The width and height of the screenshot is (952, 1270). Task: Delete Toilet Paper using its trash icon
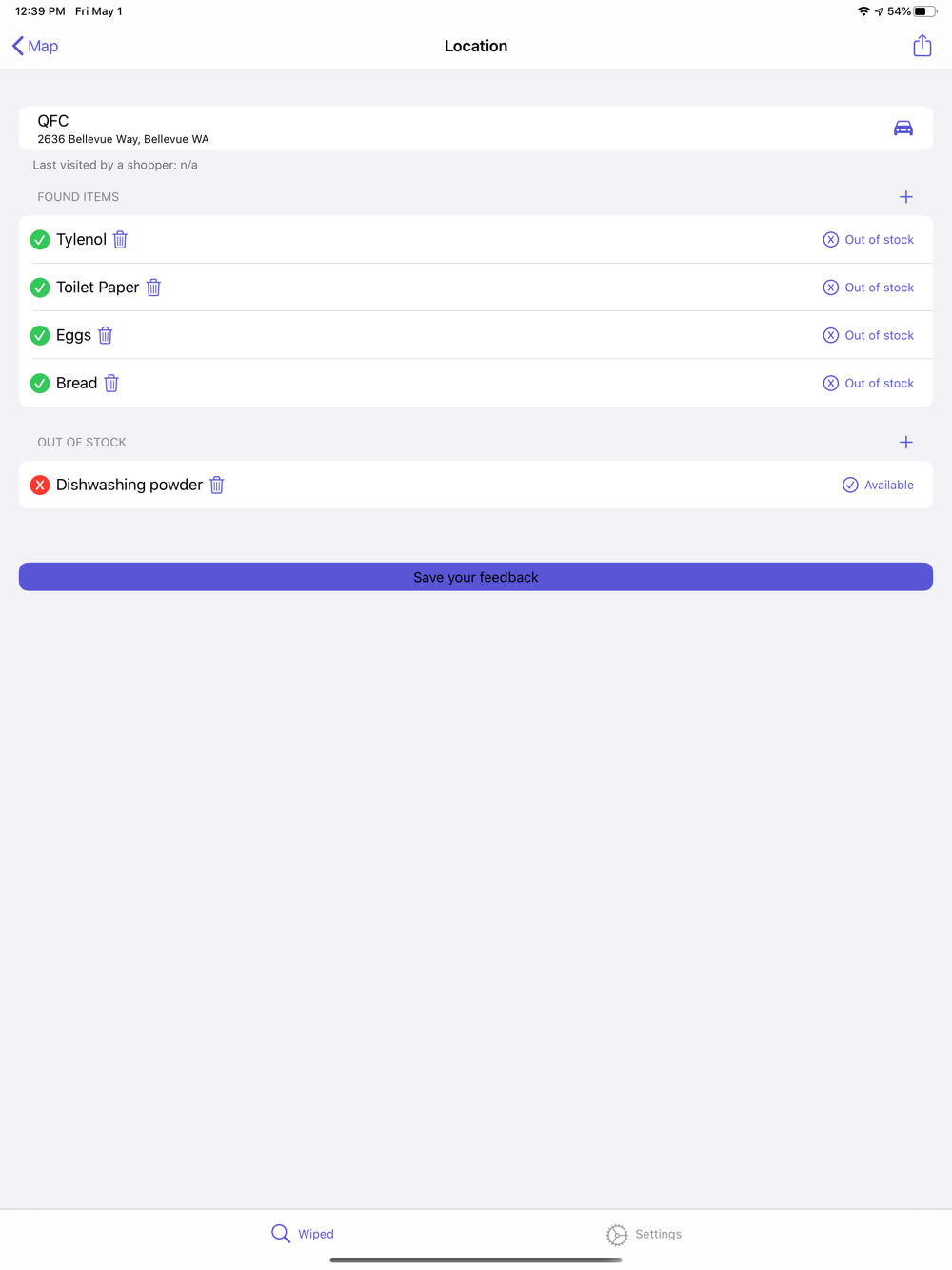pos(153,288)
